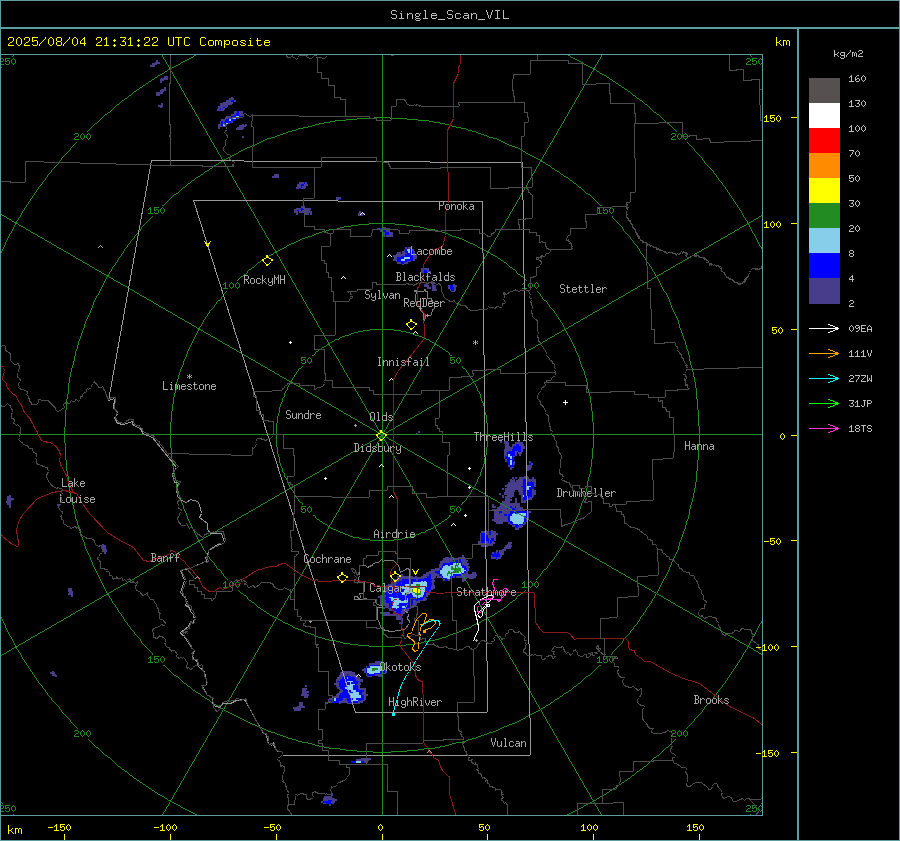Click the RedDeer city label
Screen dimensions: 900x841
424,303
